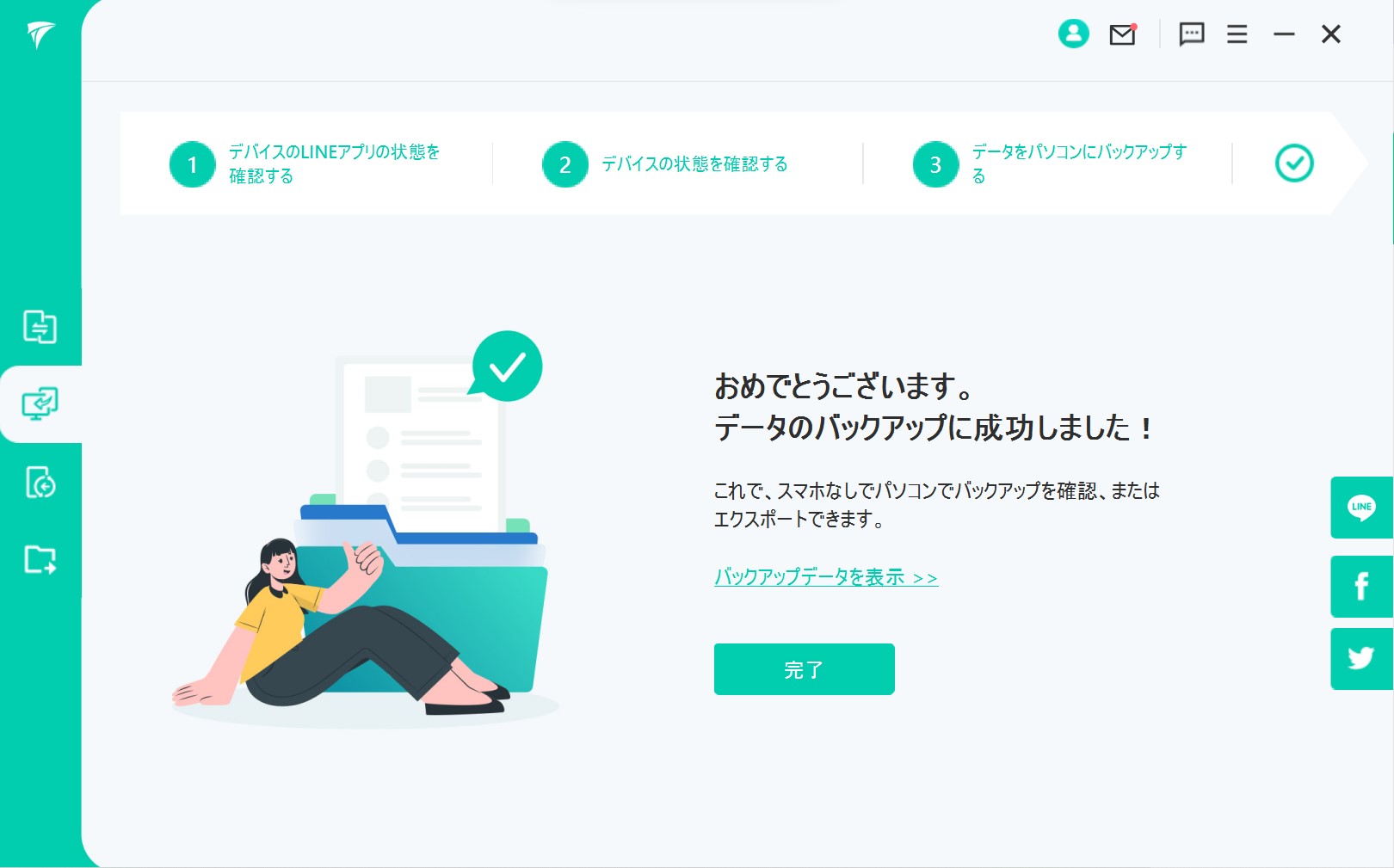The image size is (1394, 868).
Task: Open the restore backup sidebar icon
Action: (x=40, y=483)
